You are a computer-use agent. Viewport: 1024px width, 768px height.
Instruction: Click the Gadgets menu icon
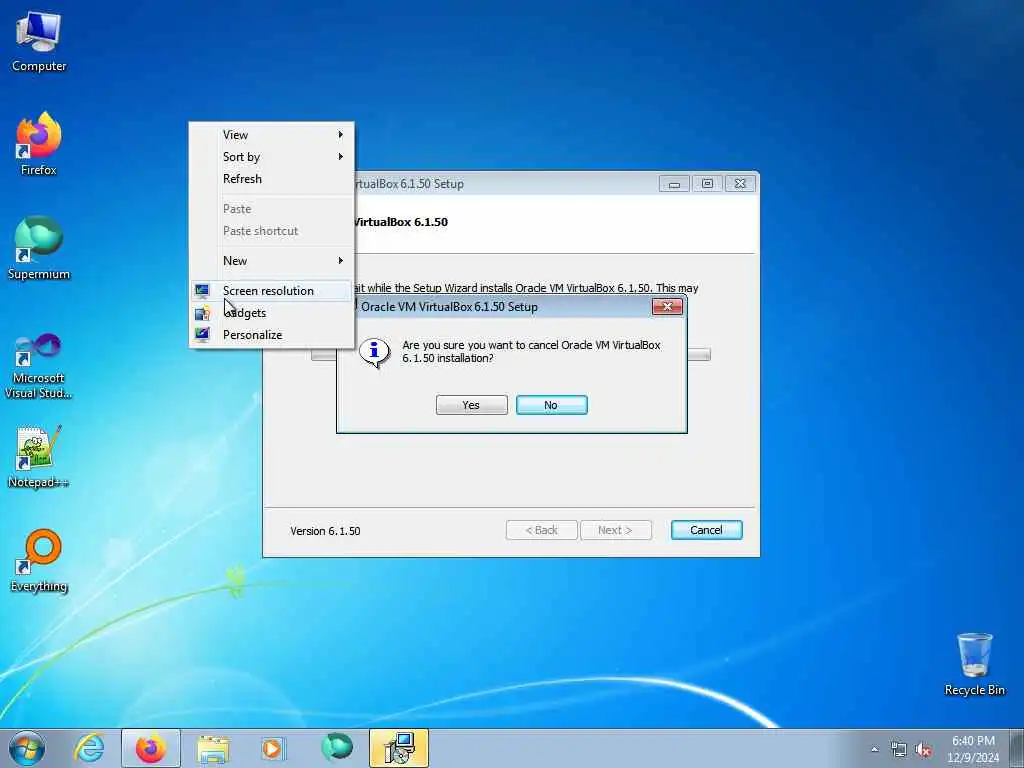point(202,313)
